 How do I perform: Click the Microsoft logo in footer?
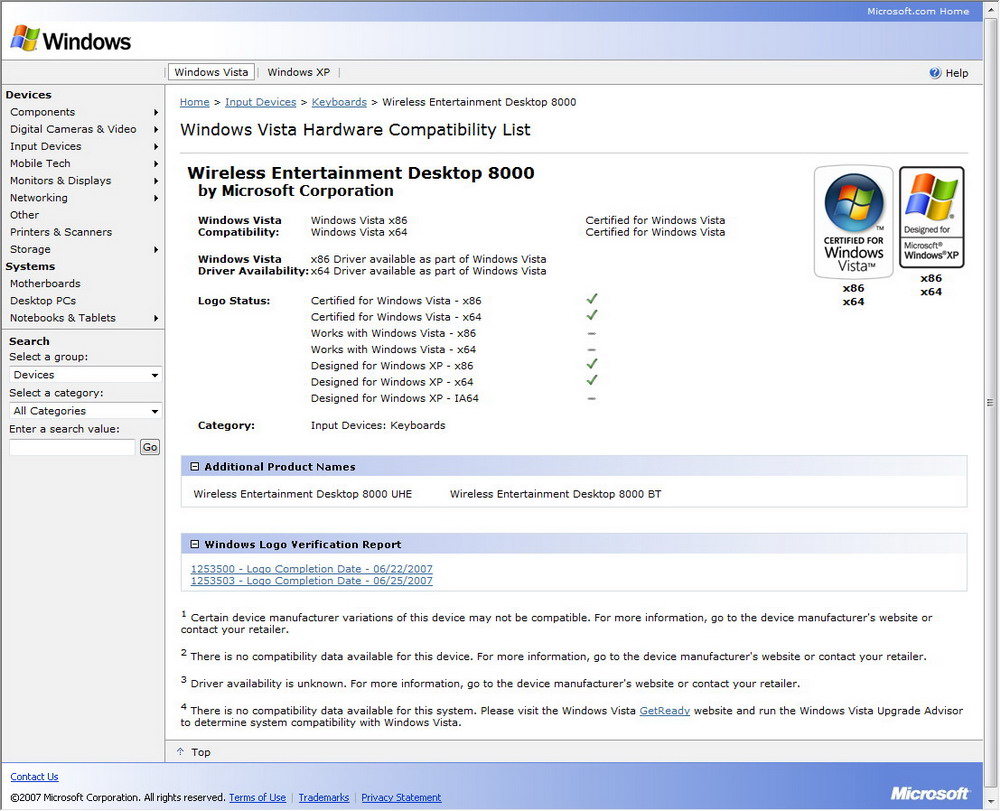click(x=930, y=793)
